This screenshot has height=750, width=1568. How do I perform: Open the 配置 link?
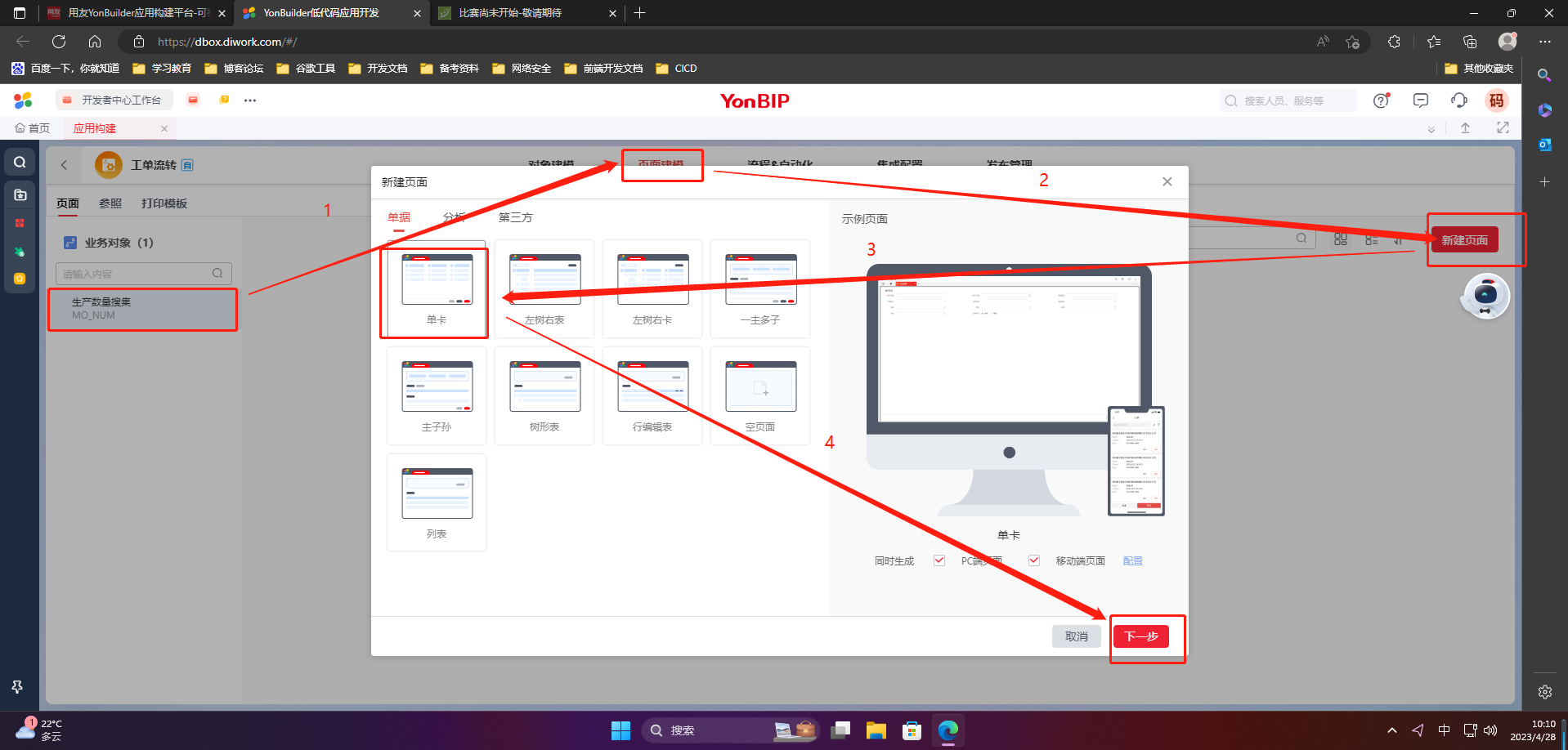(x=1133, y=561)
